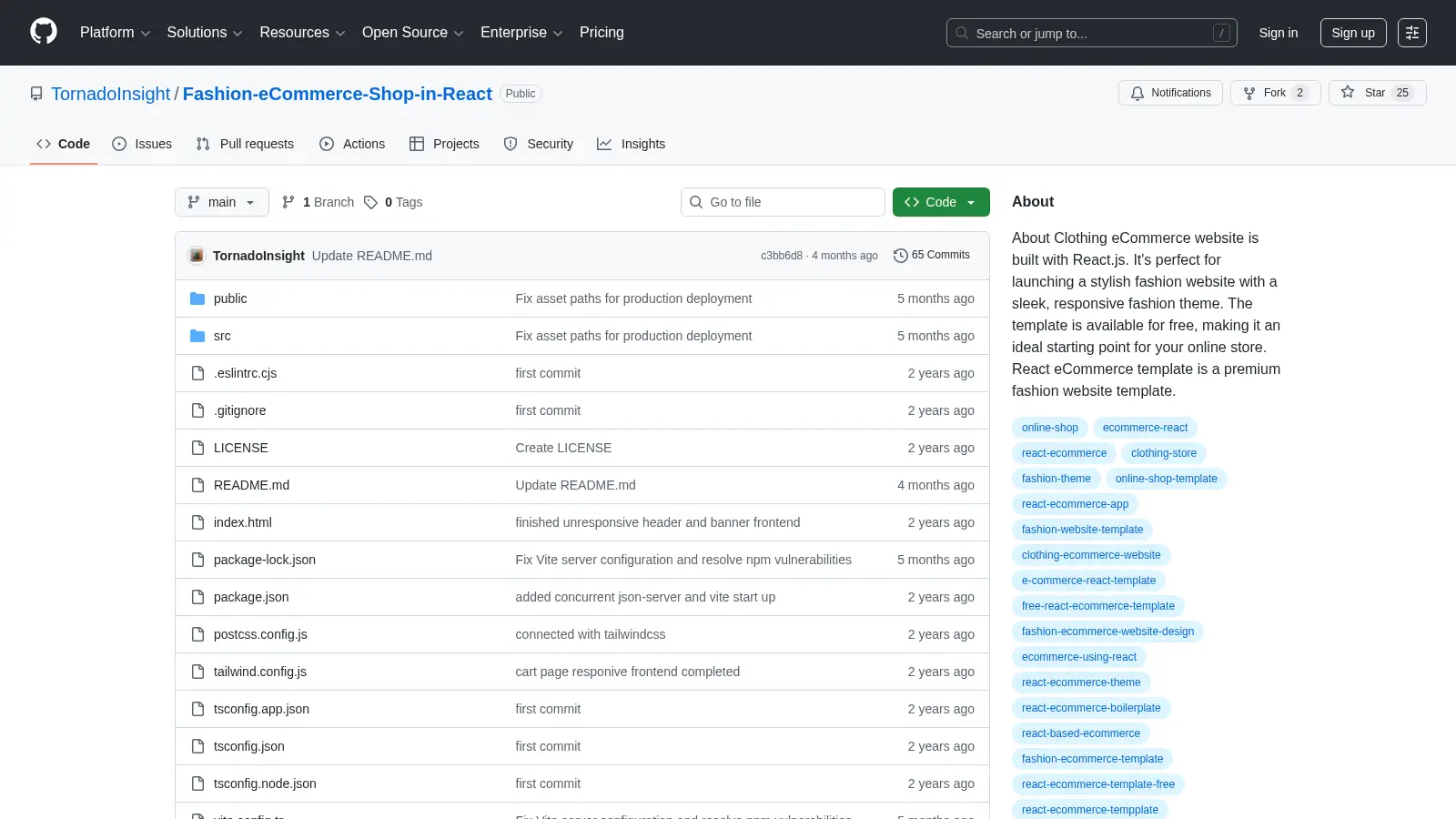Open the GitHub home logo

44,32
